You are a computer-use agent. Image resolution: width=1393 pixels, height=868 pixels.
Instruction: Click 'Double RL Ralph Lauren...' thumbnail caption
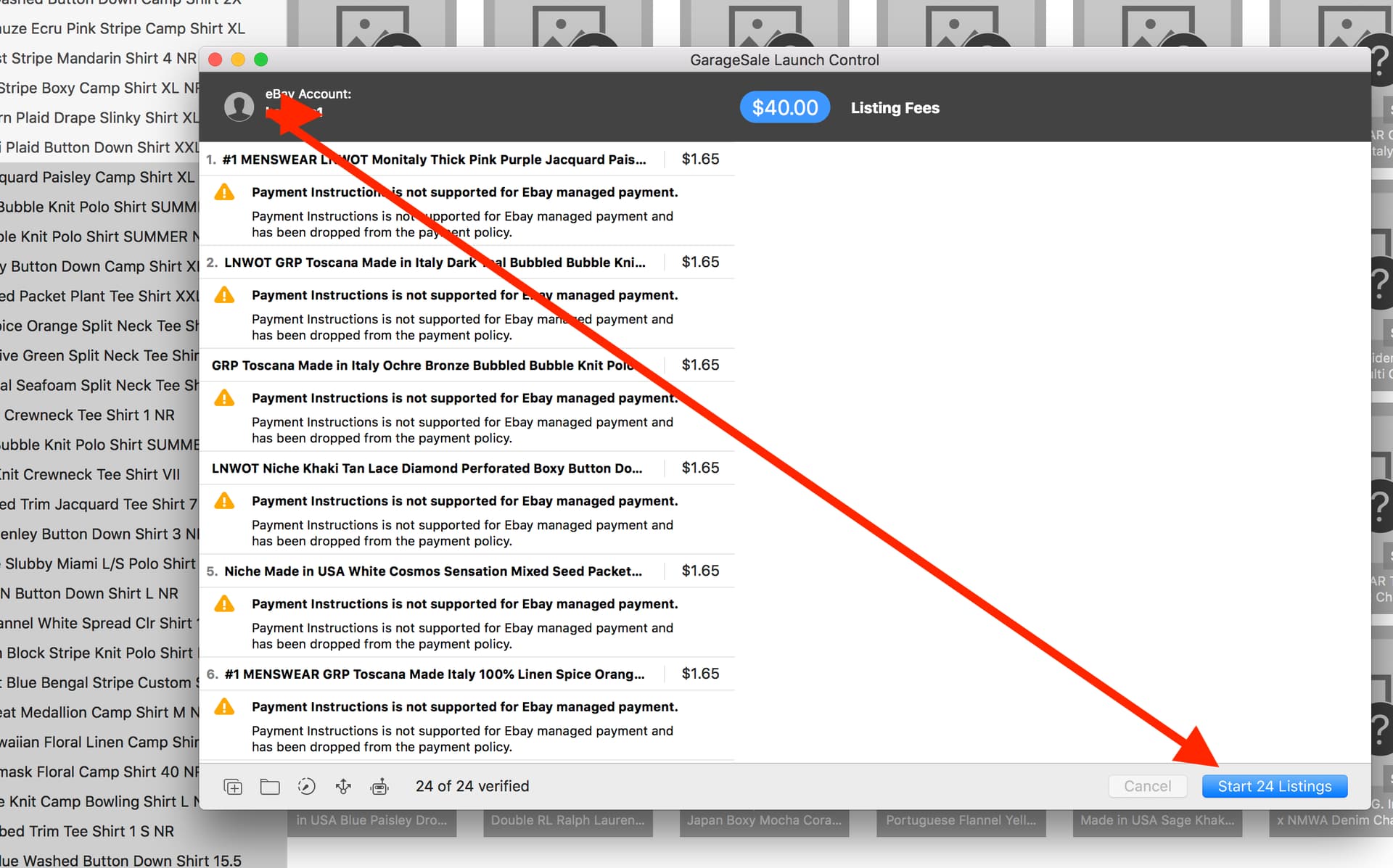[568, 820]
